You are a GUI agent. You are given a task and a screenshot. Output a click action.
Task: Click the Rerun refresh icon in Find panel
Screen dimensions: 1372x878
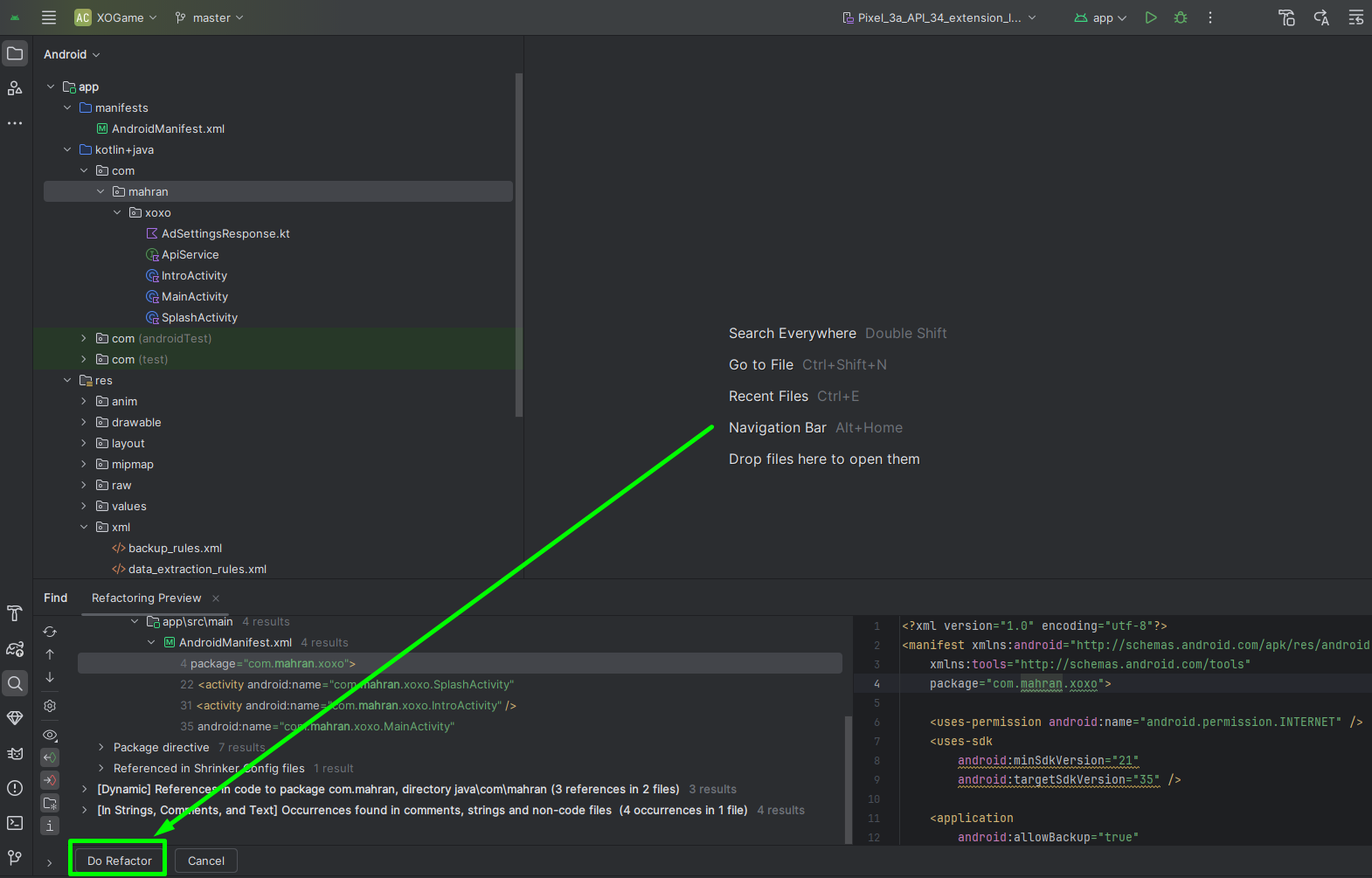(x=50, y=632)
